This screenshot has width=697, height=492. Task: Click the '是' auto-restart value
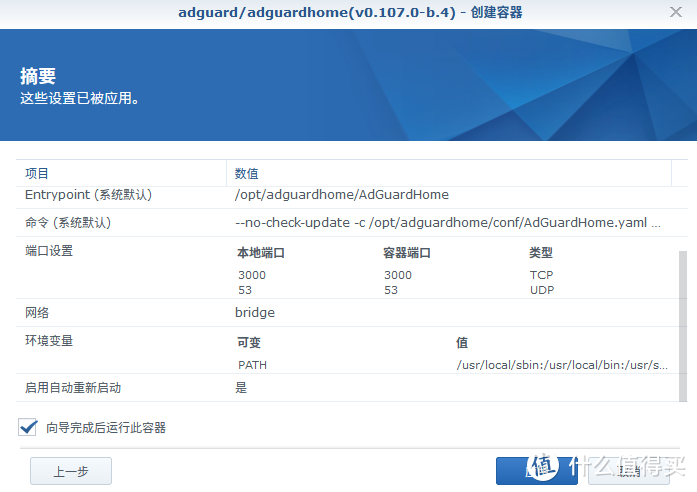[x=241, y=388]
